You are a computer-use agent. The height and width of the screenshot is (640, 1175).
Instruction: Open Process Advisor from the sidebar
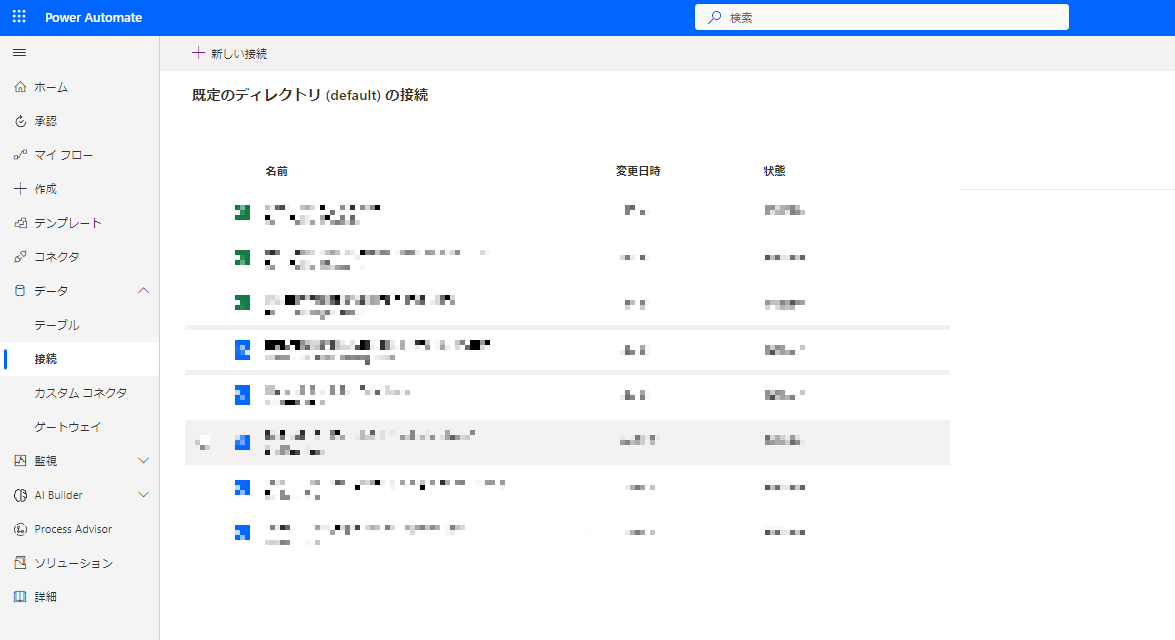click(20, 529)
